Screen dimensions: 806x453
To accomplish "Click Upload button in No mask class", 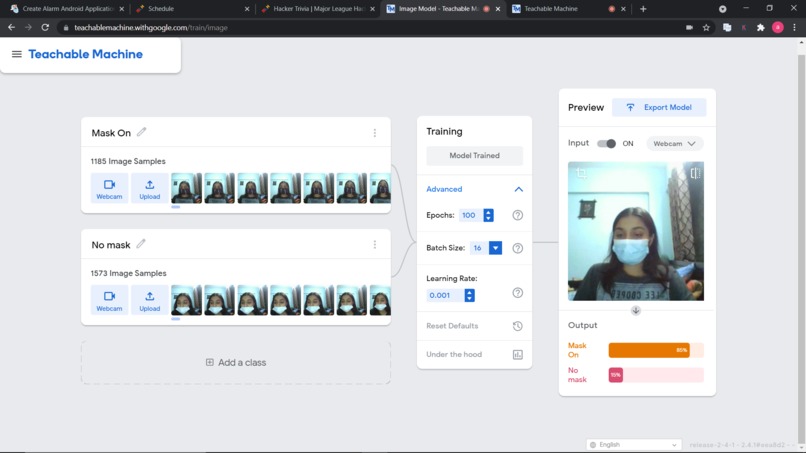I will (150, 300).
